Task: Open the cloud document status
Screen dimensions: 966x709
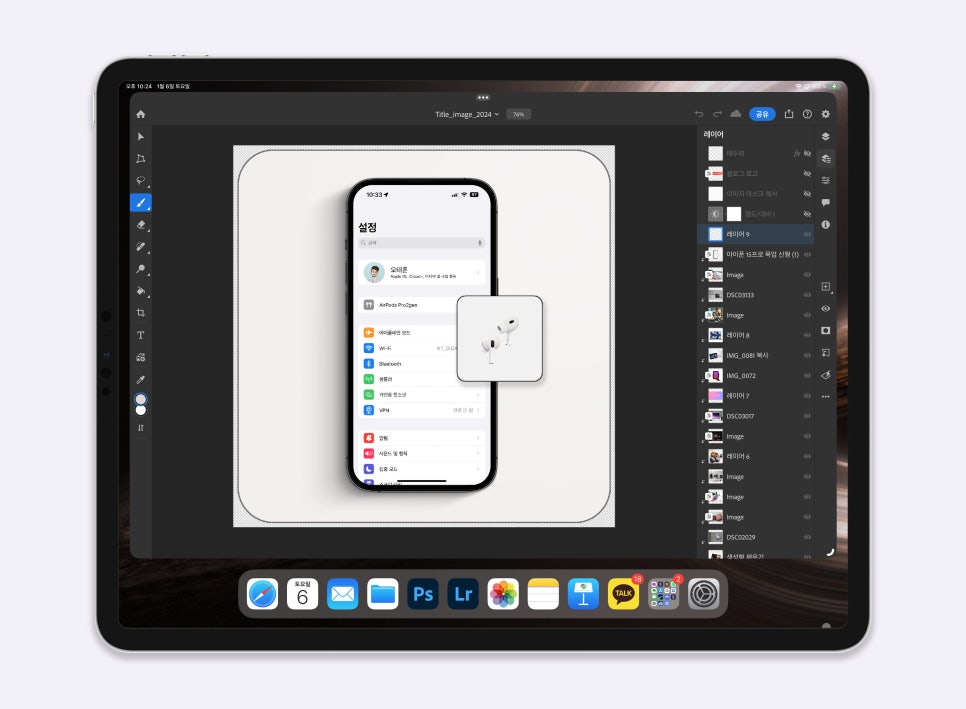Action: coord(736,114)
